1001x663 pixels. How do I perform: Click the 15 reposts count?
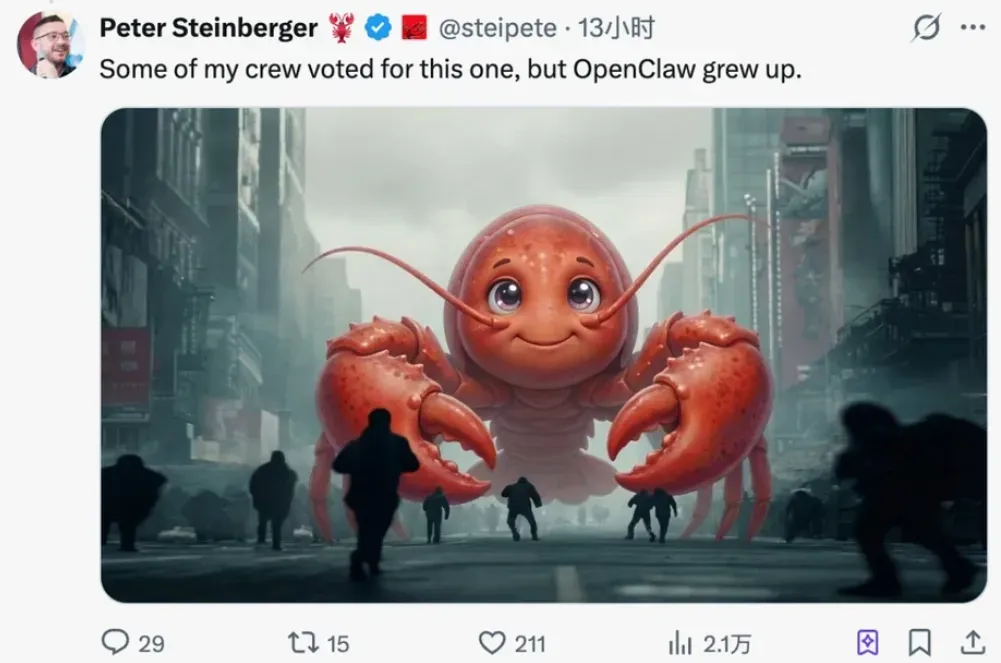[x=338, y=643]
